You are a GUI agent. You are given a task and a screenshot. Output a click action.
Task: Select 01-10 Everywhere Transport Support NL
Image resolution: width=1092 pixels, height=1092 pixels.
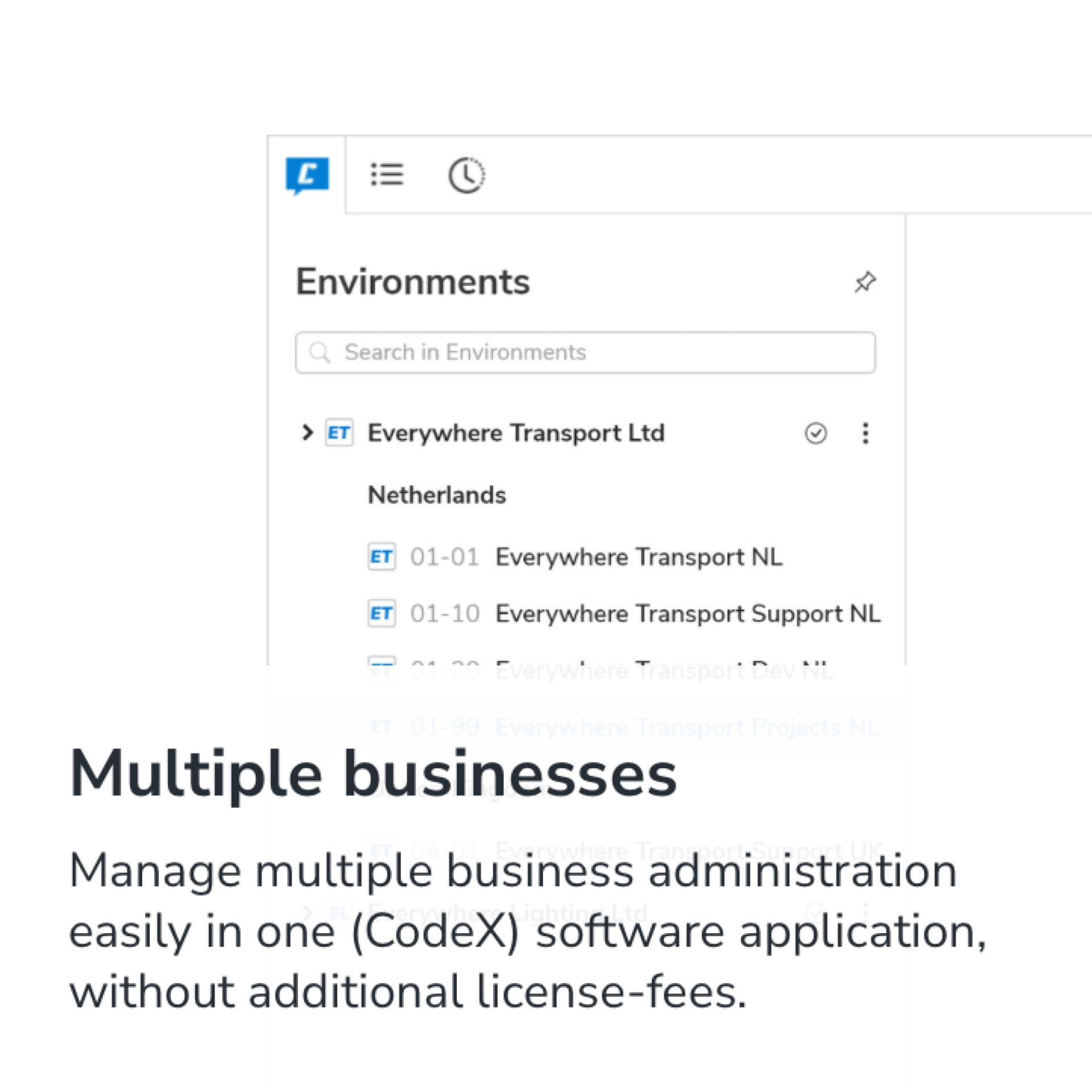[645, 614]
